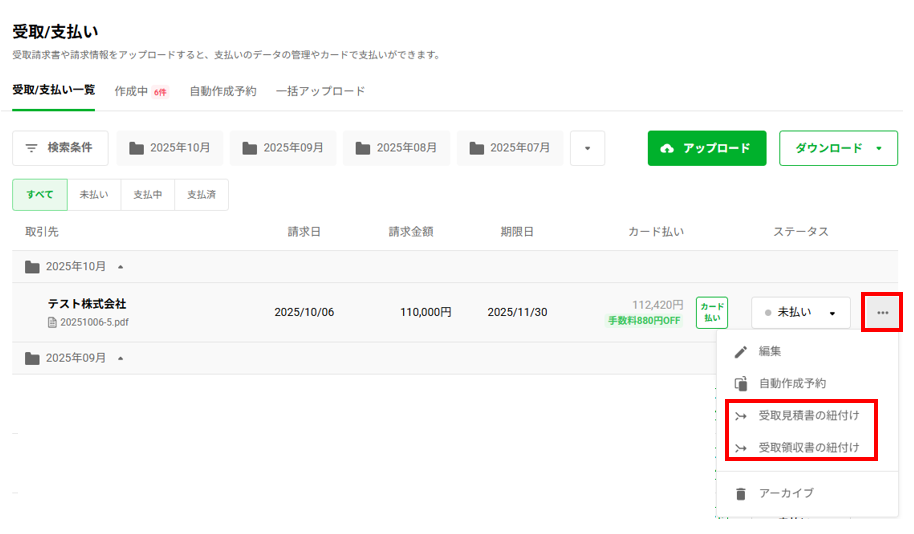Filter by 2025年07月 folder button
The width and height of the screenshot is (914, 534).
pyautogui.click(x=510, y=148)
